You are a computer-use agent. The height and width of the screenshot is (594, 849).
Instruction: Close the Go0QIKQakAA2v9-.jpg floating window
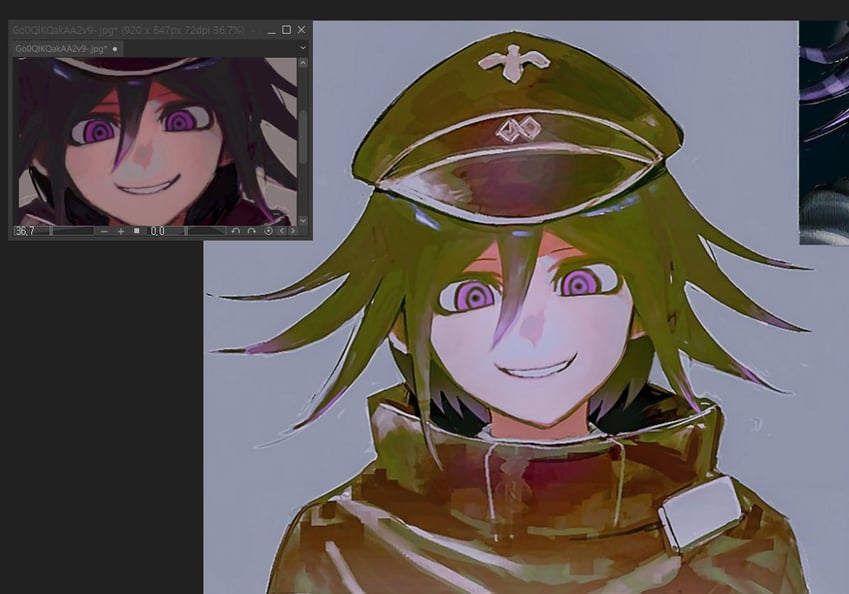pos(302,30)
